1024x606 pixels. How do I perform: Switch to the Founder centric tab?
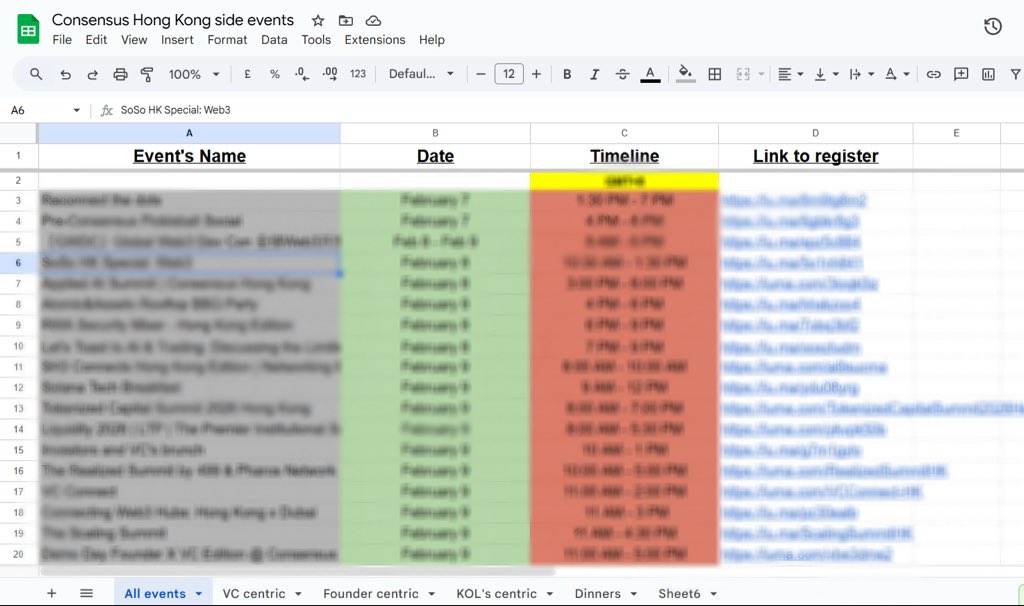[370, 594]
